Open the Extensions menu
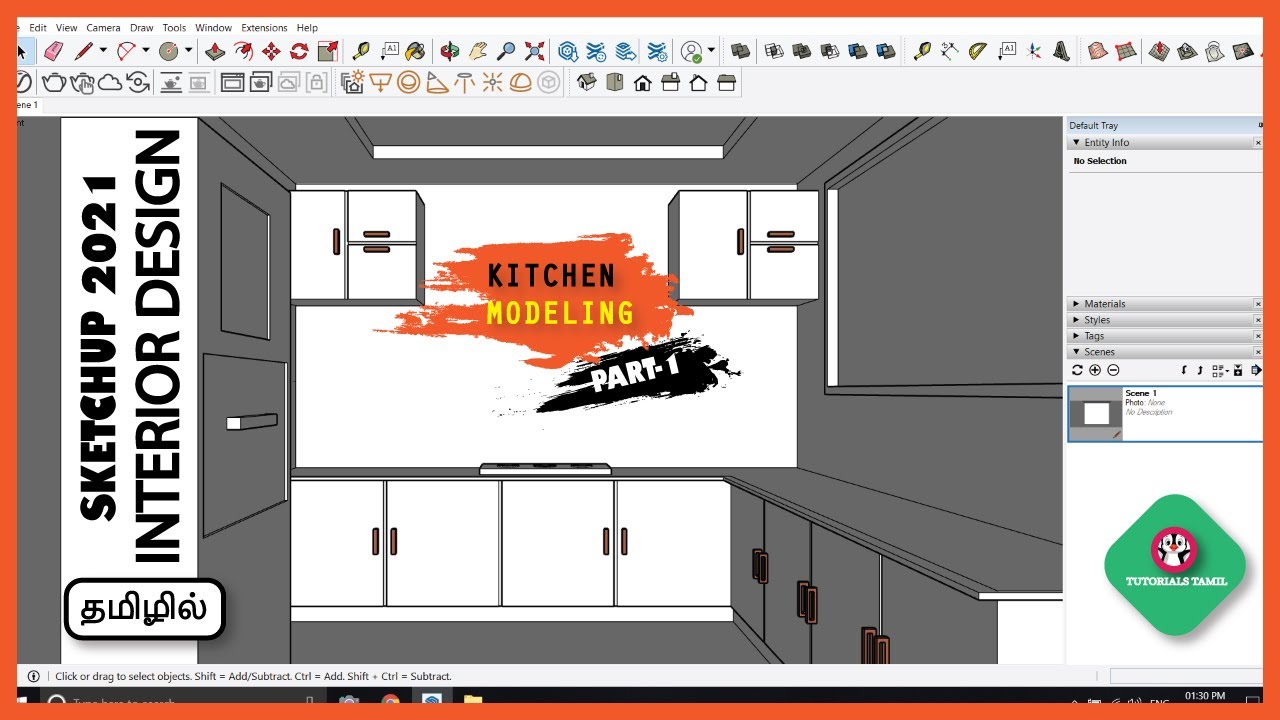 pyautogui.click(x=264, y=28)
